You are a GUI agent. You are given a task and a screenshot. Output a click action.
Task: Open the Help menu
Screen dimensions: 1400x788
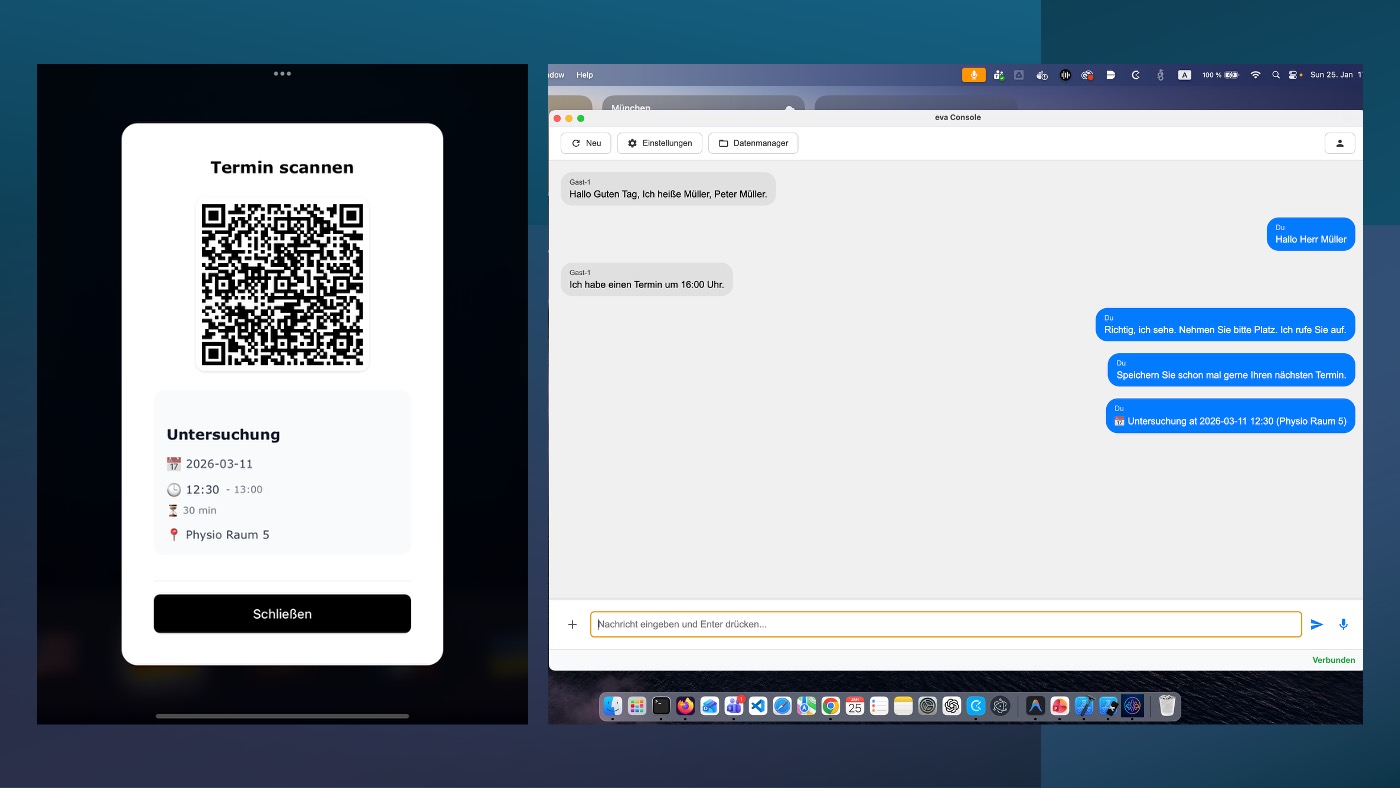[585, 75]
